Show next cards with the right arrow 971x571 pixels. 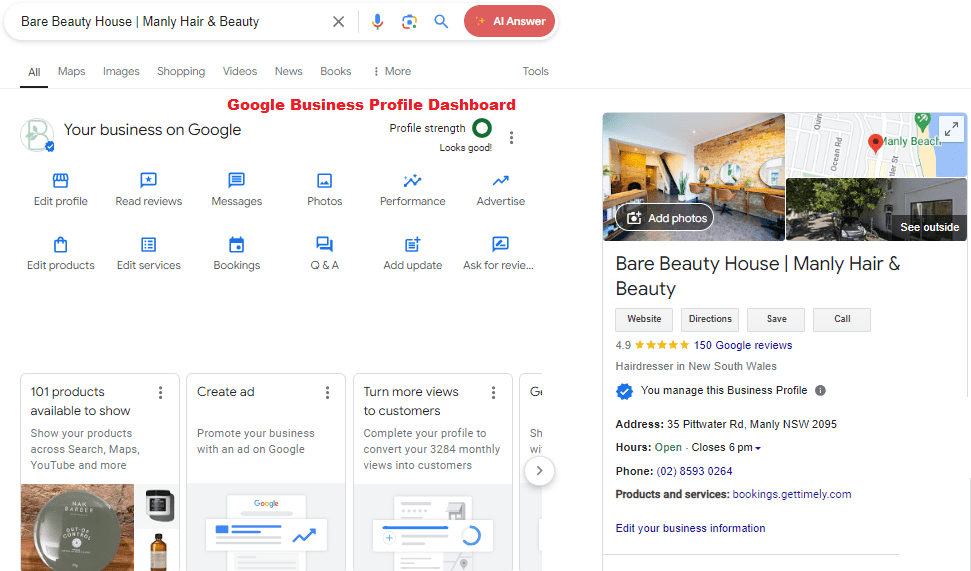pyautogui.click(x=539, y=471)
